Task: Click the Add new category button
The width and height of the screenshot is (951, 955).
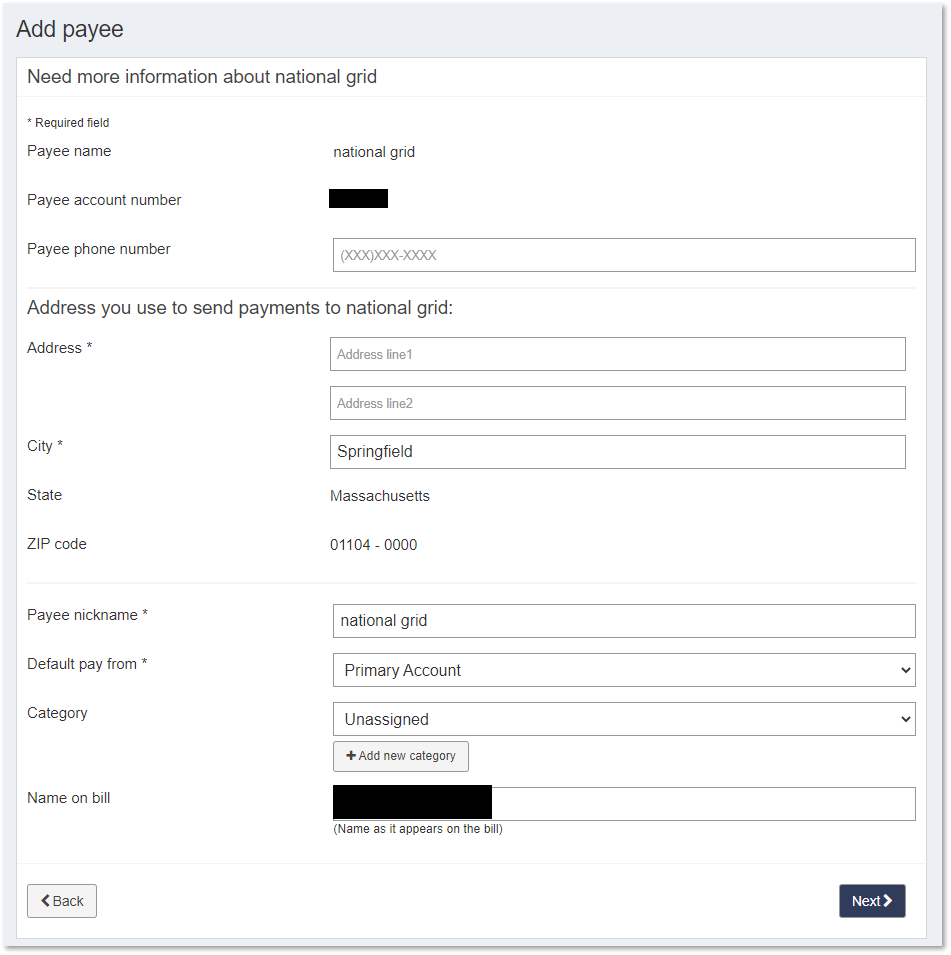Action: [x=401, y=756]
